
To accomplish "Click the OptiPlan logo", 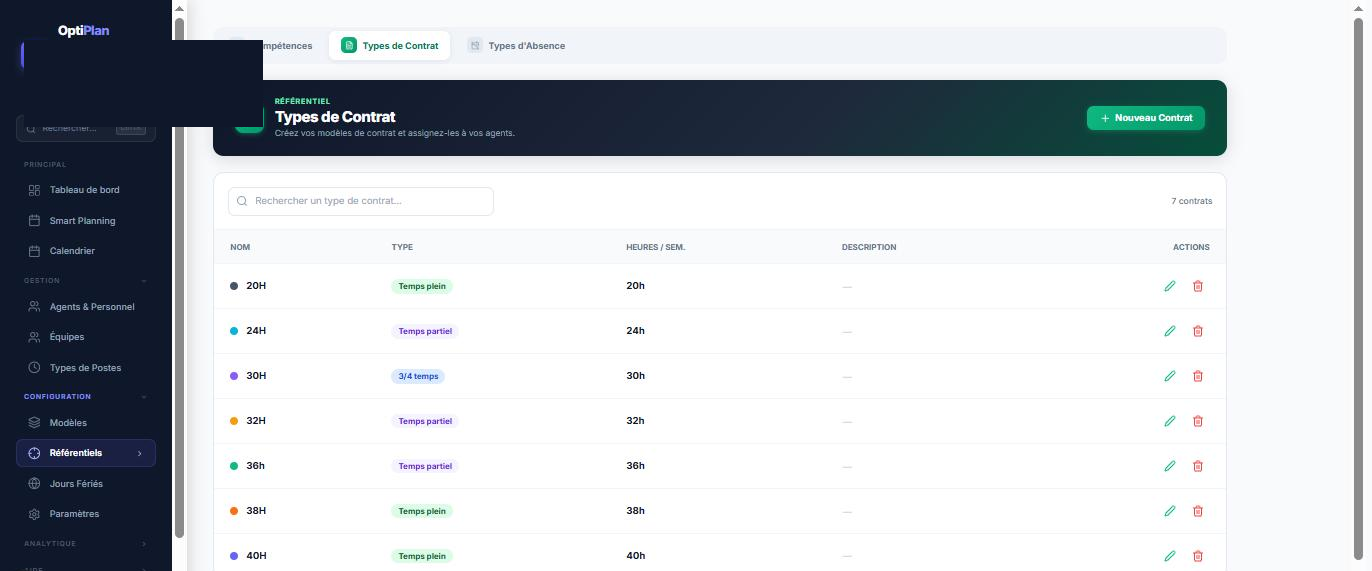I will point(84,31).
